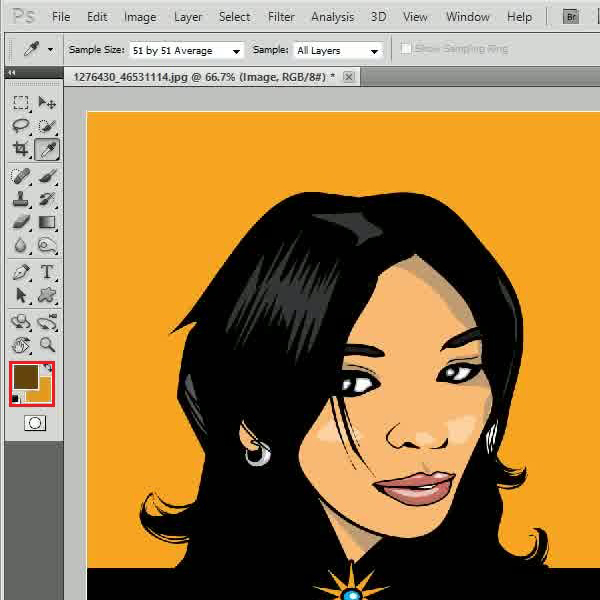
Task: Open the 3D menu
Action: point(378,17)
